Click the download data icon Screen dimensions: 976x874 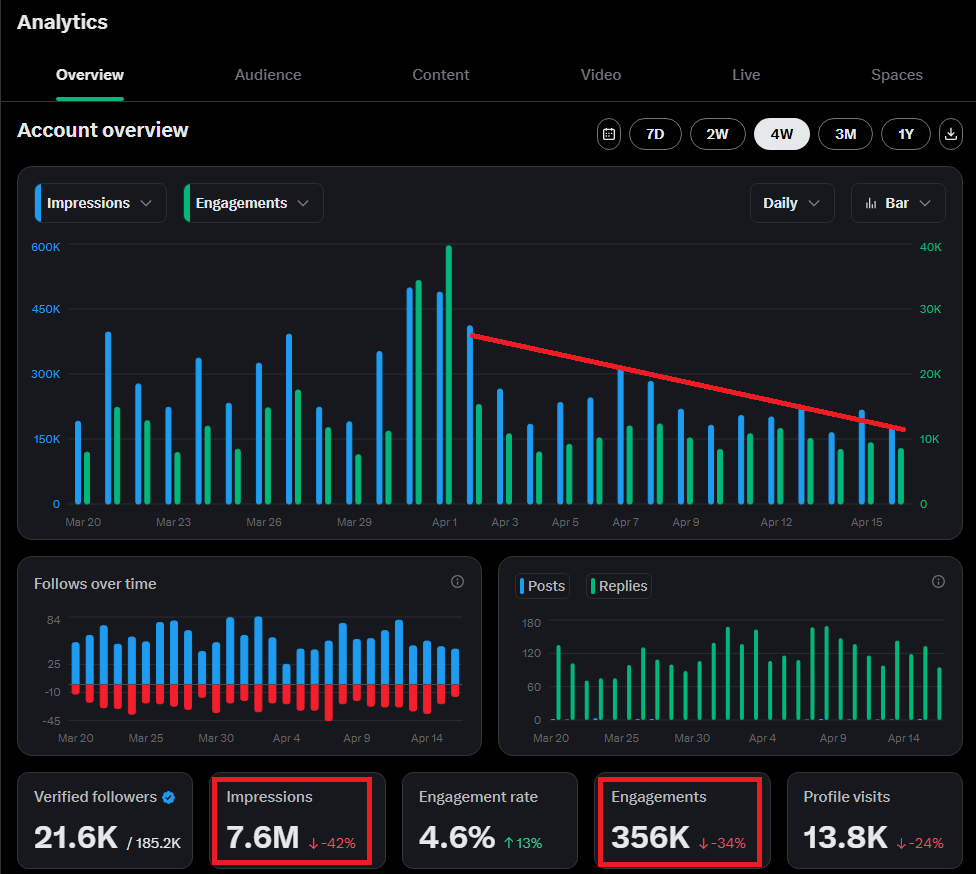click(950, 134)
